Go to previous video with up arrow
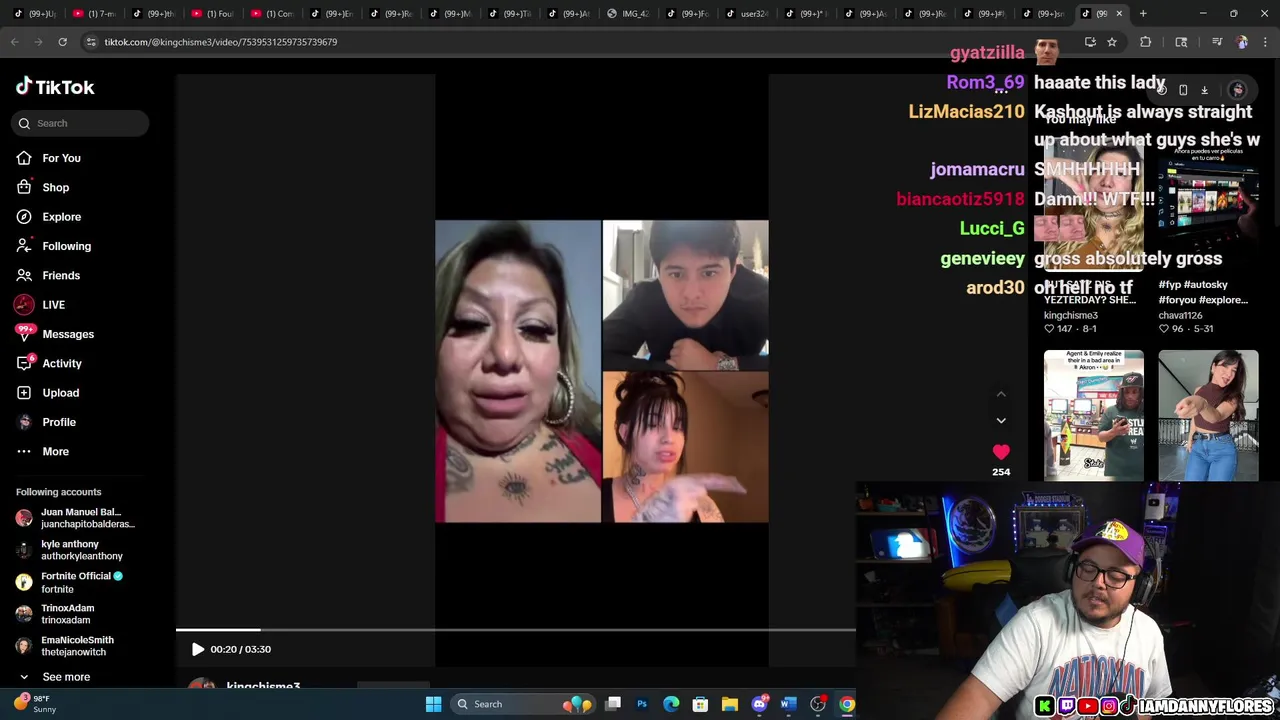1280x720 pixels. (1001, 394)
